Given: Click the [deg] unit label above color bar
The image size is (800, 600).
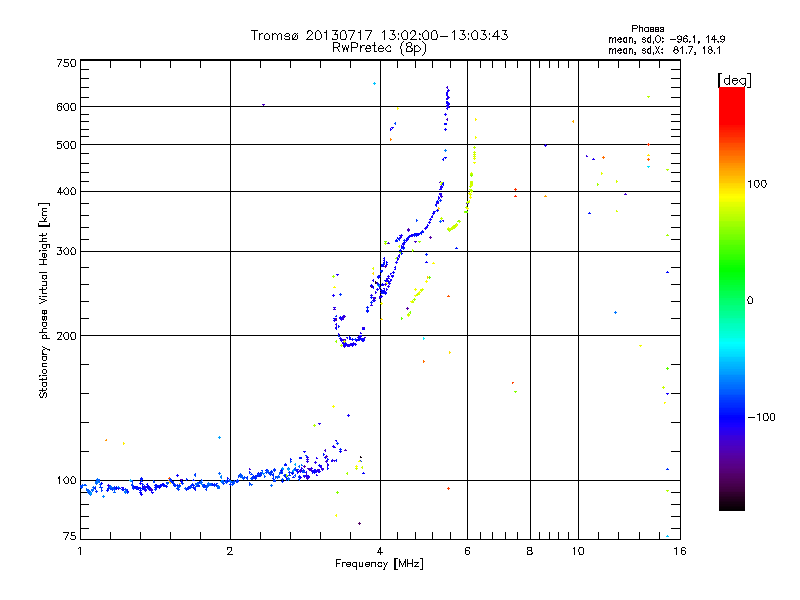Looking at the screenshot, I should pos(734,80).
